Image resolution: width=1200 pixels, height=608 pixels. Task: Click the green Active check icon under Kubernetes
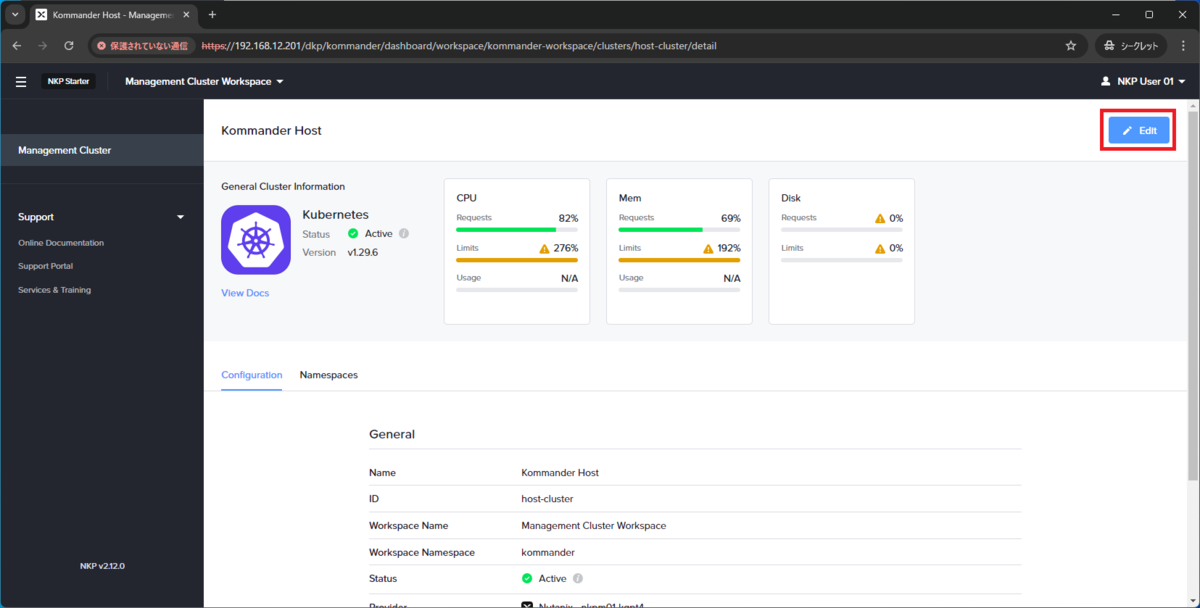[353, 233]
